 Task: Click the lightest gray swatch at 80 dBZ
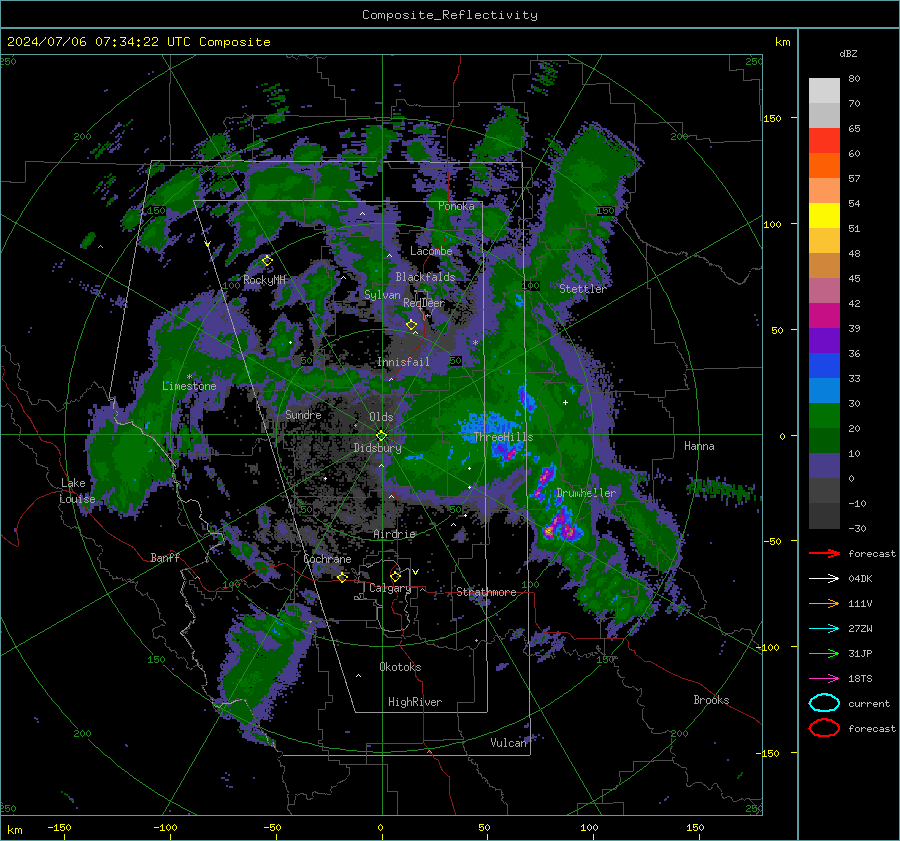pyautogui.click(x=824, y=90)
